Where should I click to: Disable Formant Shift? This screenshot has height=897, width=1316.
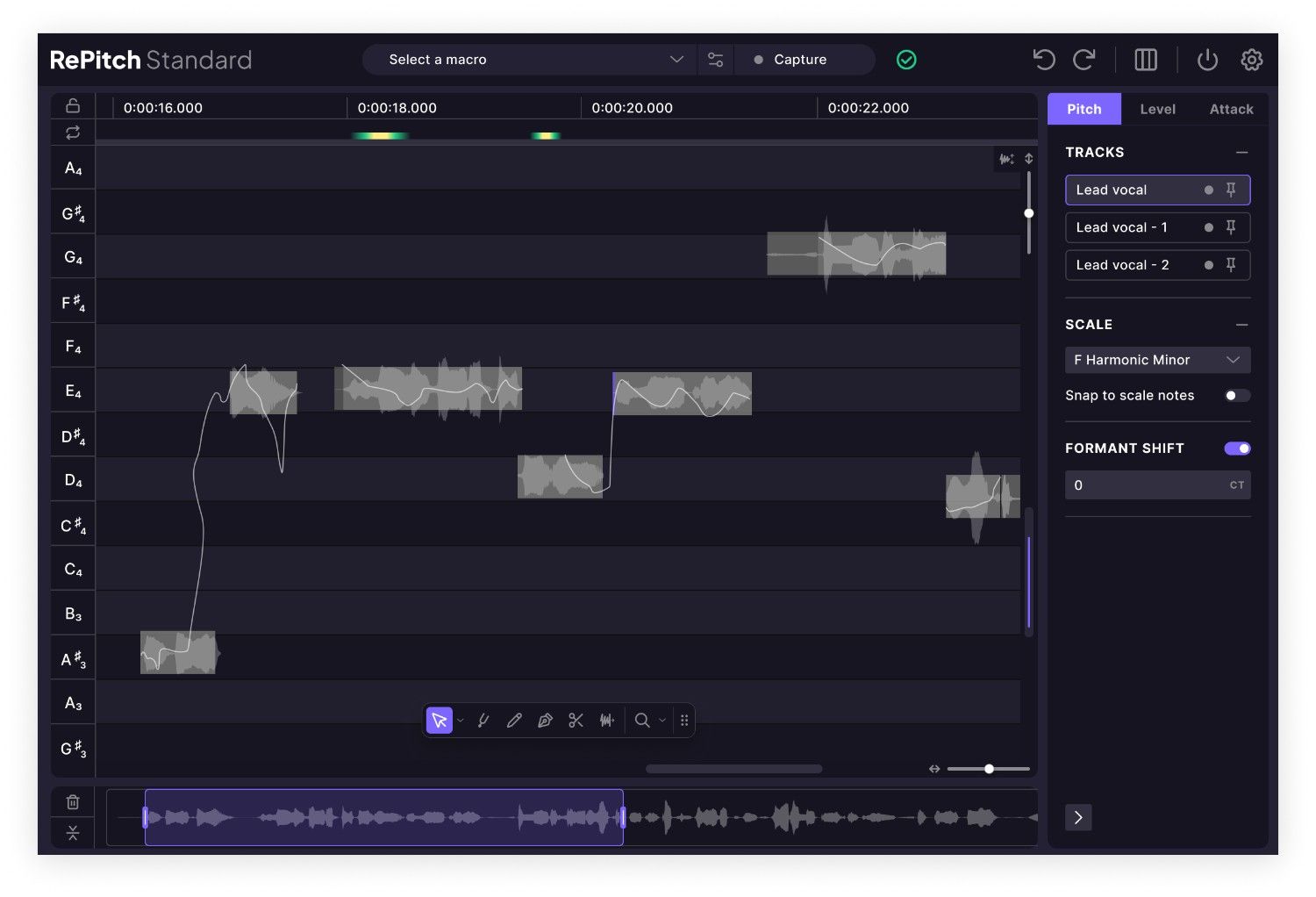coord(1236,448)
